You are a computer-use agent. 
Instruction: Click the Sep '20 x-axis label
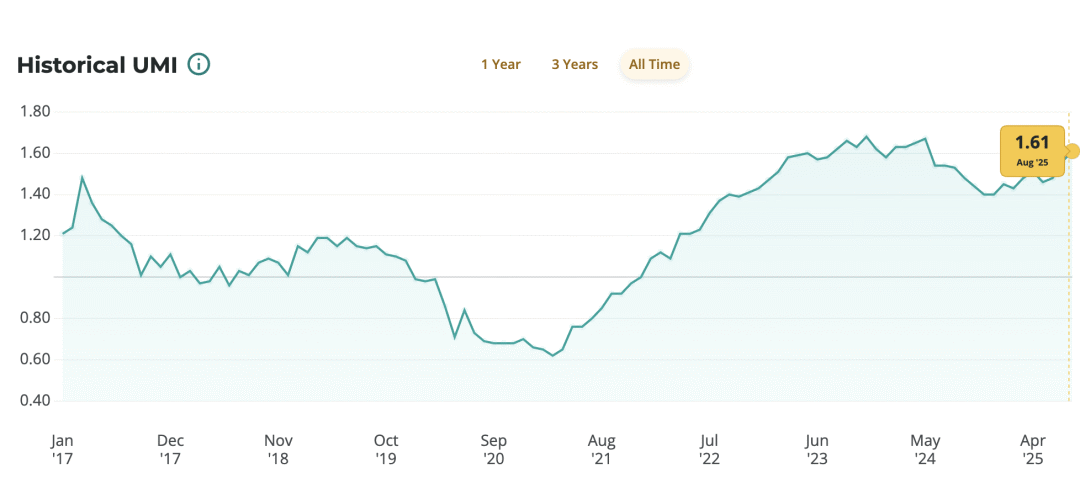[x=494, y=449]
